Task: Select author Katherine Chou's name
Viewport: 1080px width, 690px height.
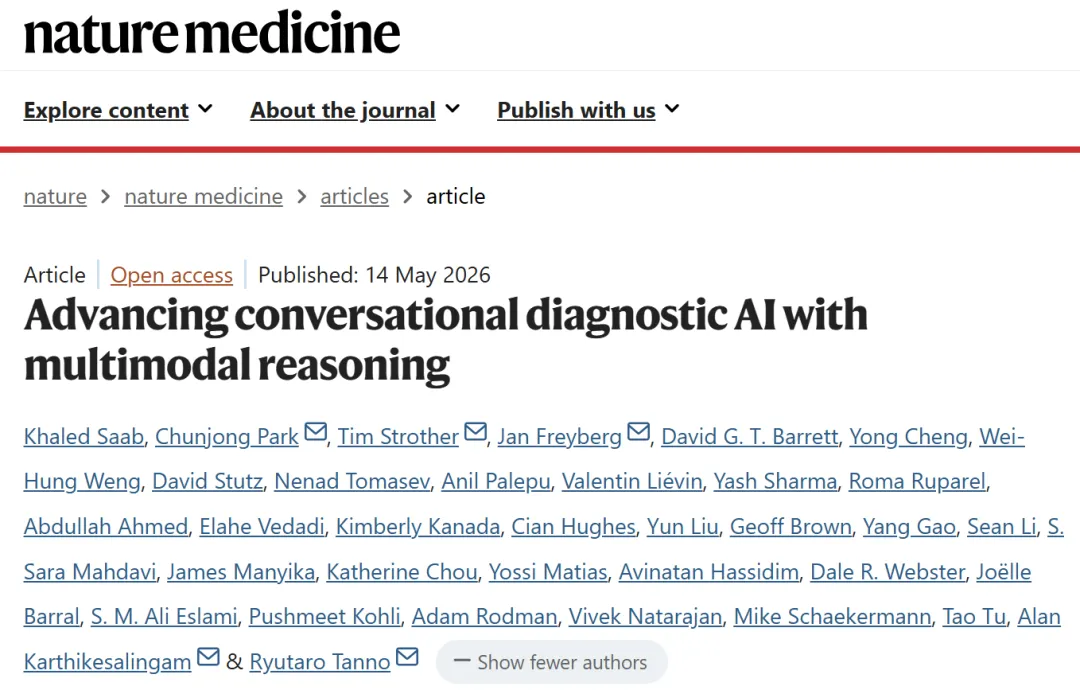Action: [402, 572]
